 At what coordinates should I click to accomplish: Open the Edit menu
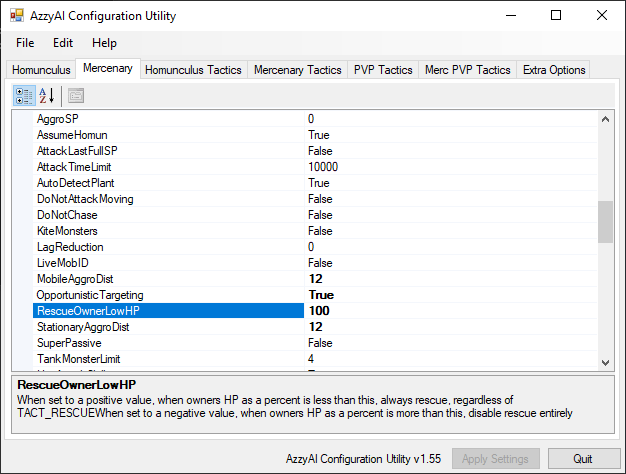pyautogui.click(x=63, y=43)
